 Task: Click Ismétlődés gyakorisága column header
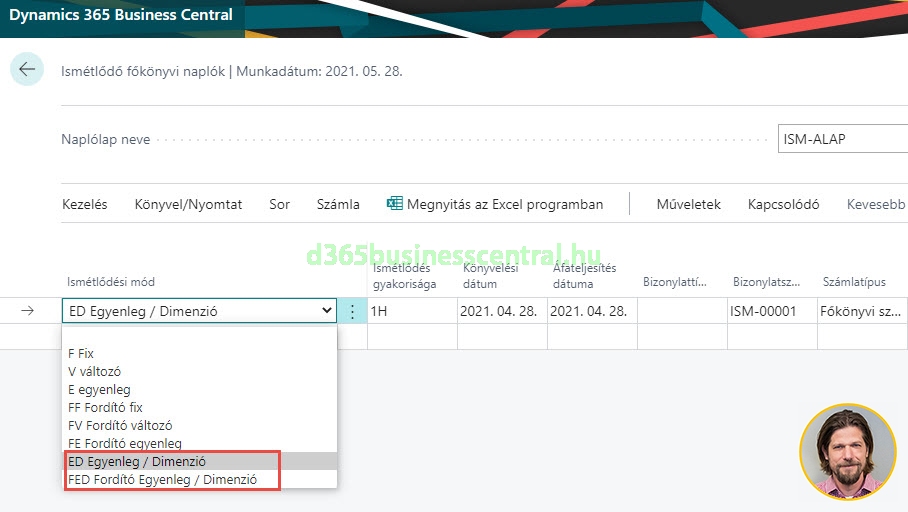pyautogui.click(x=404, y=276)
